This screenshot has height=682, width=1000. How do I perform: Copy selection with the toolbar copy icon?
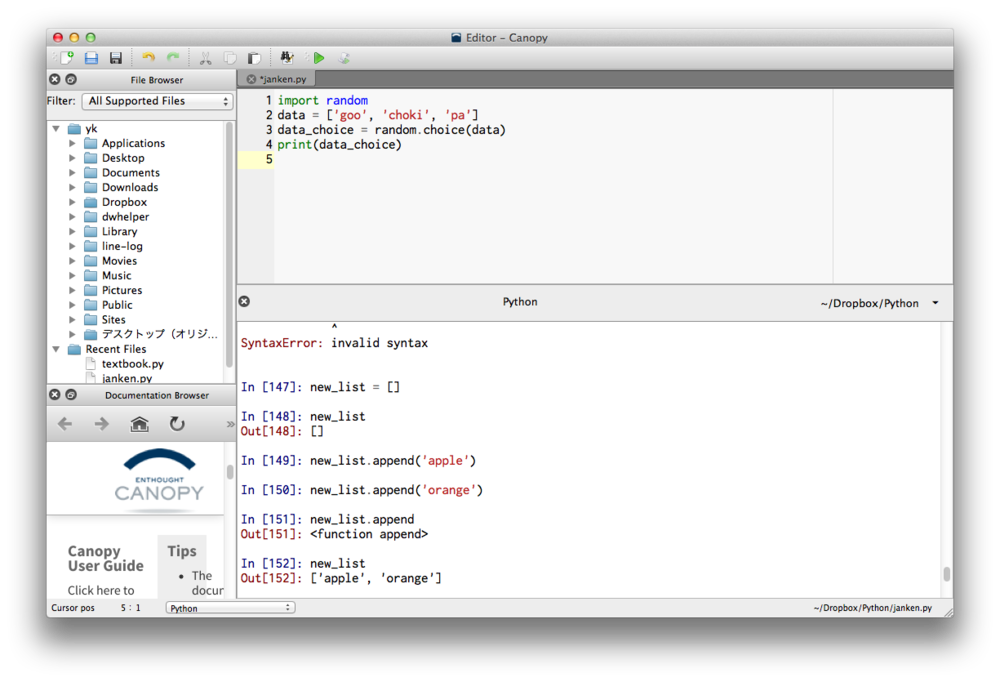click(230, 58)
